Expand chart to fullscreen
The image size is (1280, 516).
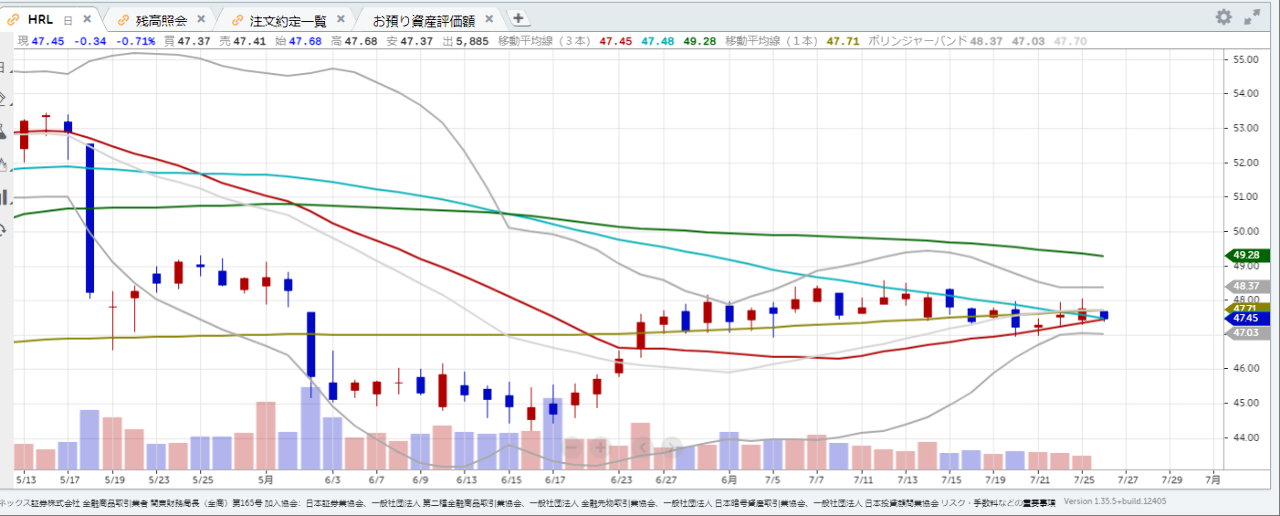point(1252,17)
